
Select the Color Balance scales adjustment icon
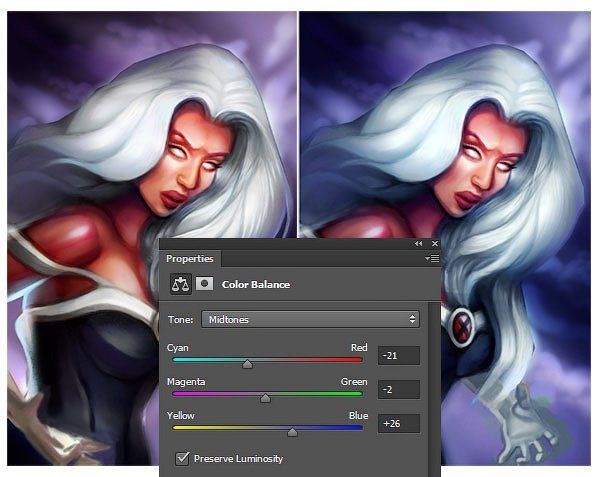click(182, 284)
